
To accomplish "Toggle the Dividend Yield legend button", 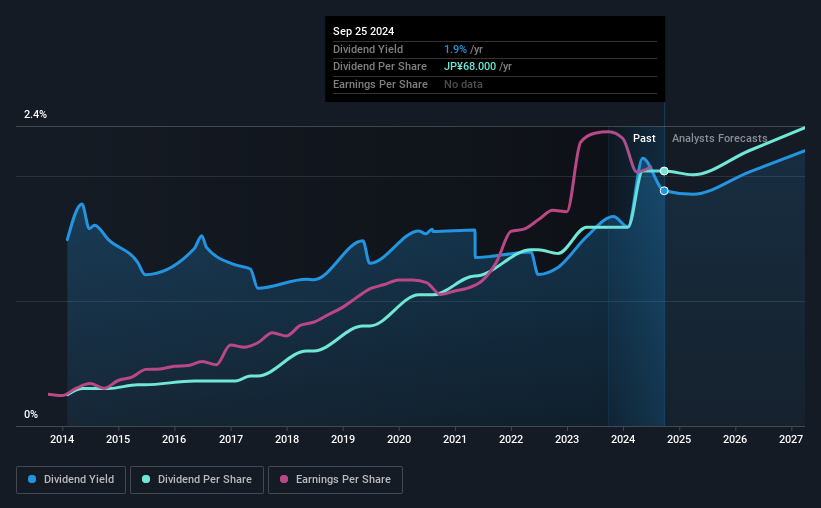I will pos(71,480).
